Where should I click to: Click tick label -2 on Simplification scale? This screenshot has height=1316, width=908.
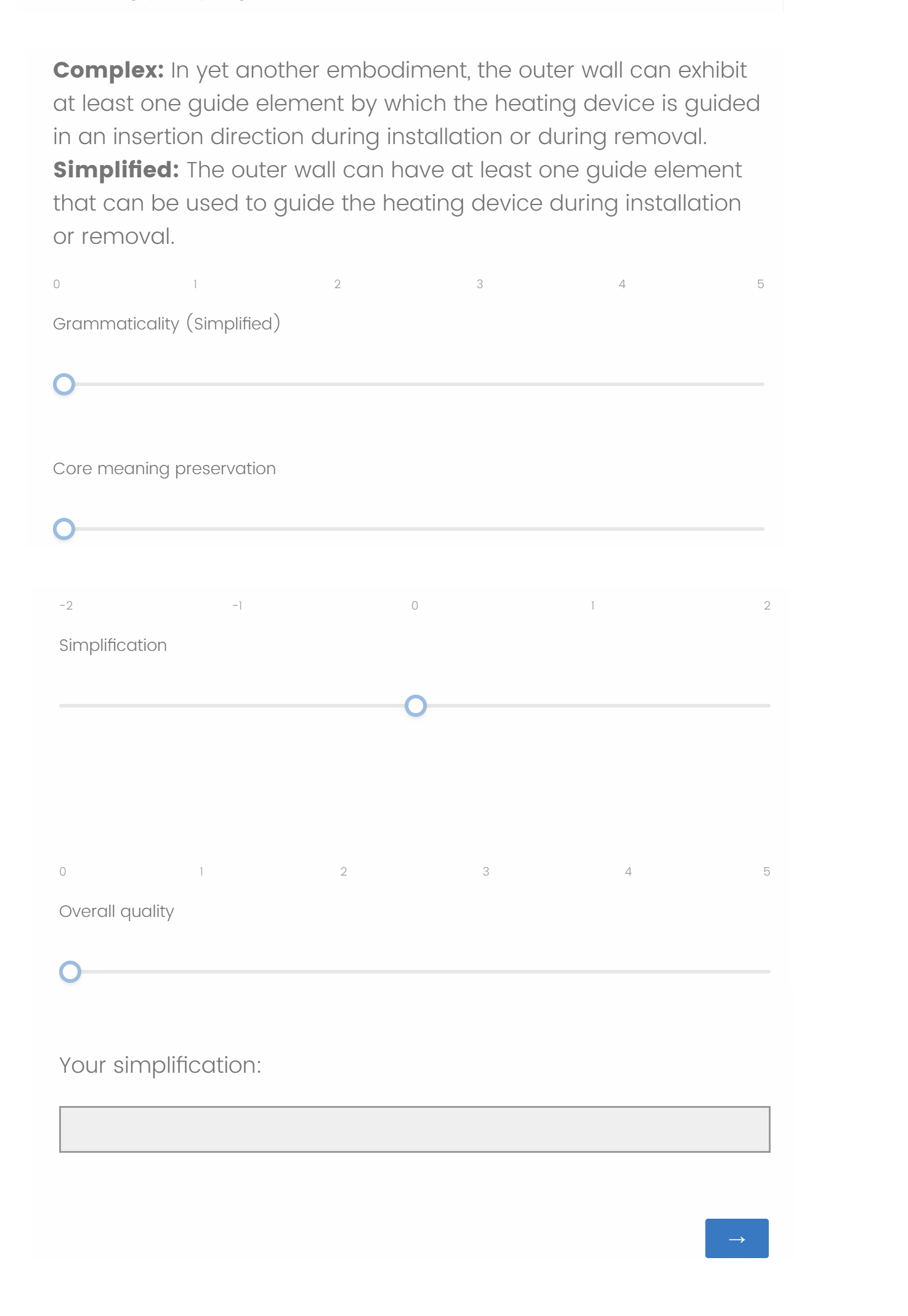pos(66,605)
